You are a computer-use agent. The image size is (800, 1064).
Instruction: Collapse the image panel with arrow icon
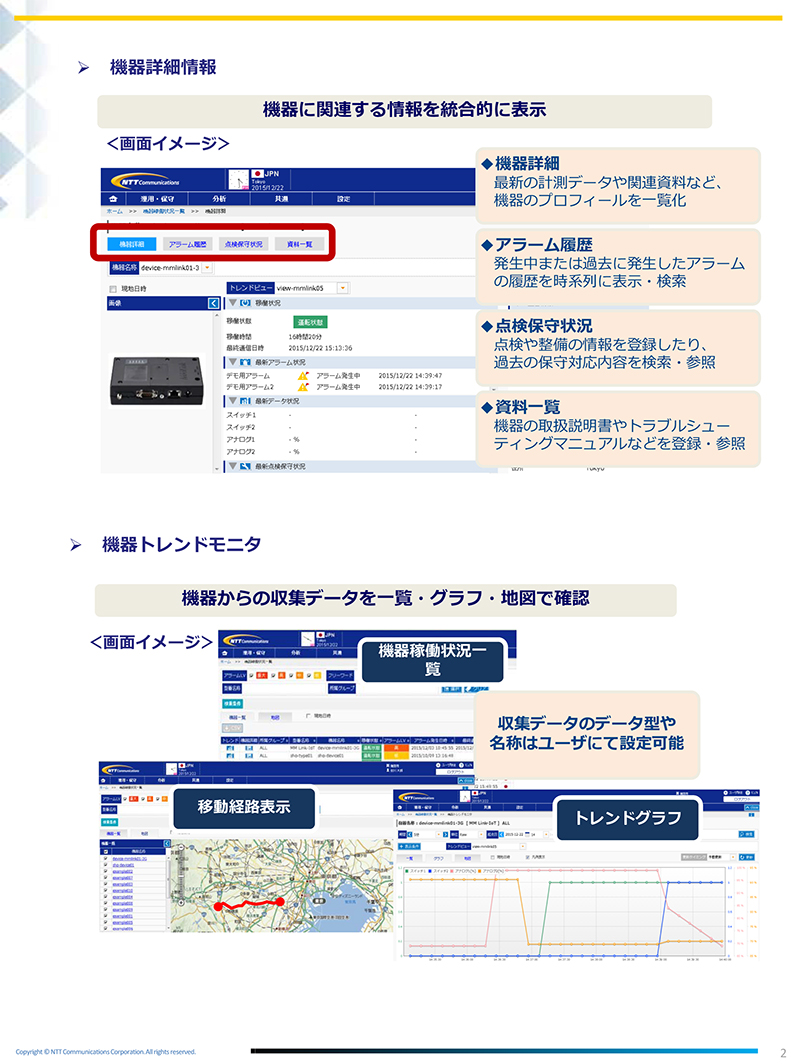coord(214,303)
